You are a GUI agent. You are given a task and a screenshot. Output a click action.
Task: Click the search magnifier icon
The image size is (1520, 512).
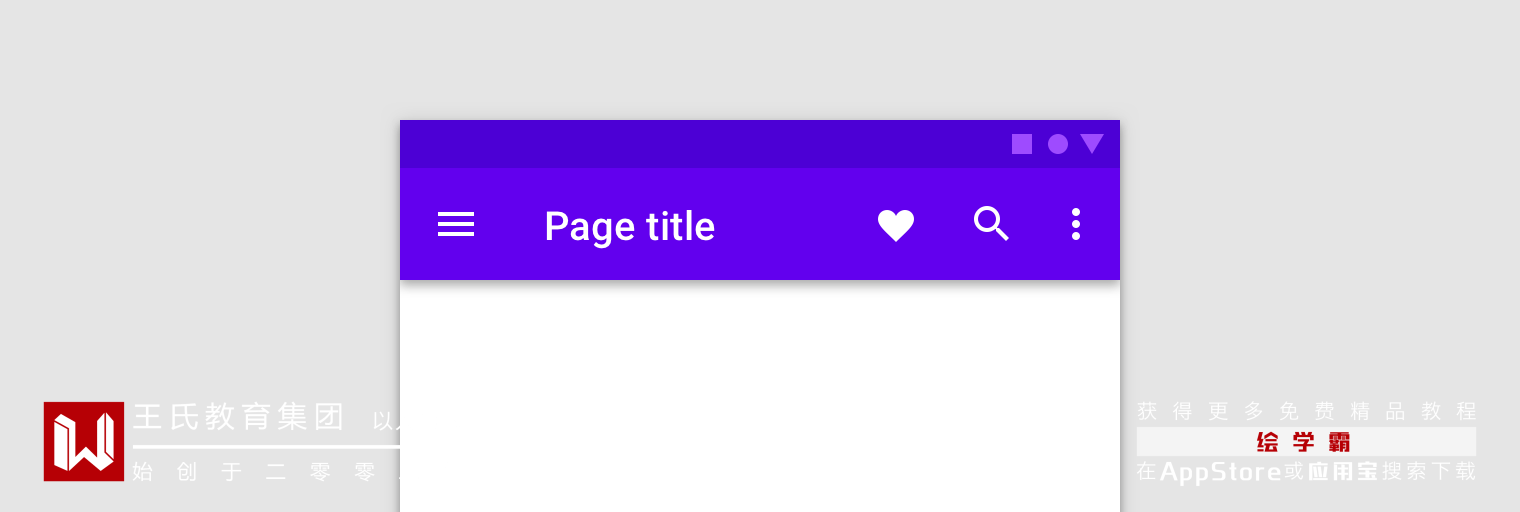pos(991,224)
